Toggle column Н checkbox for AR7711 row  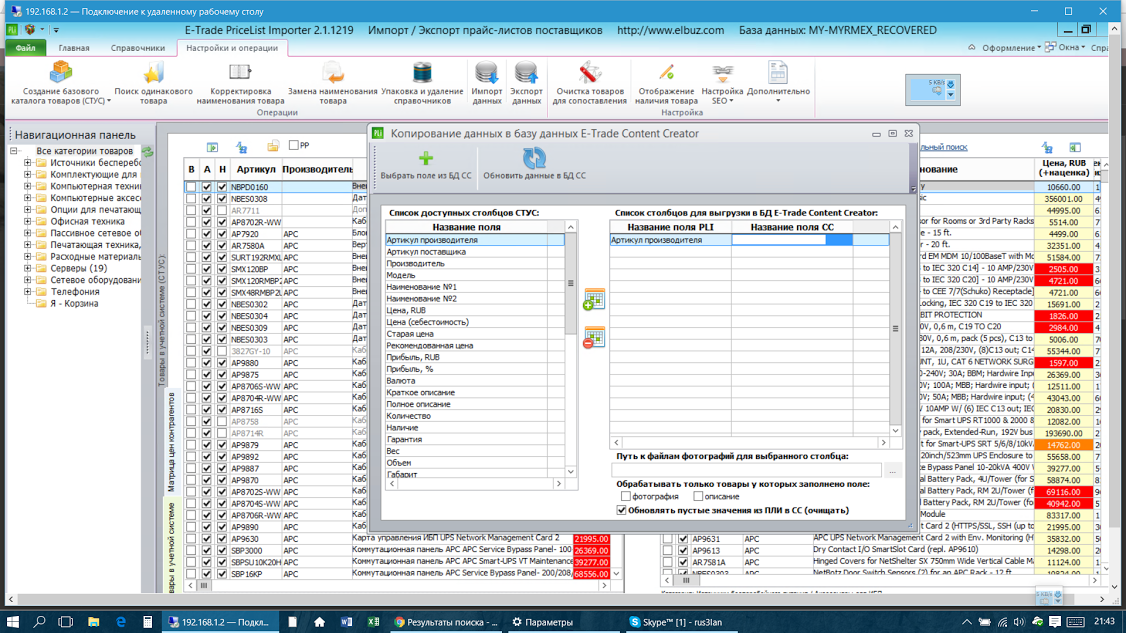pos(222,211)
